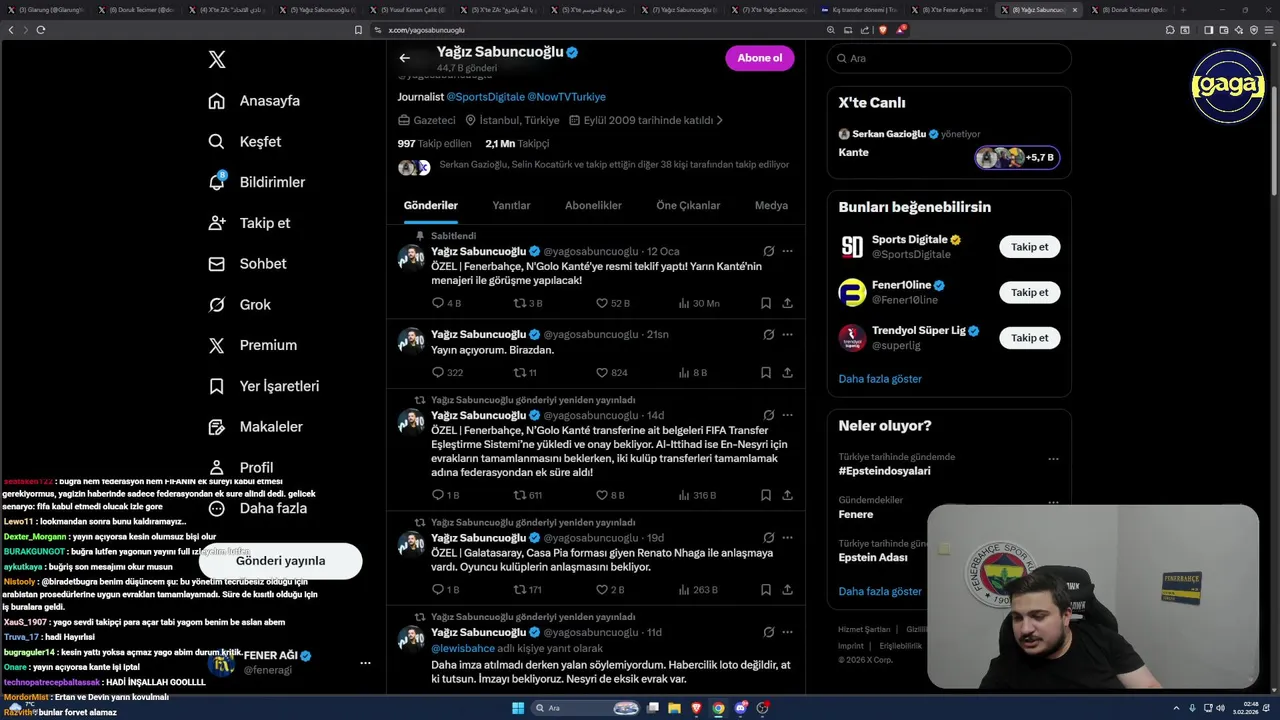The height and width of the screenshot is (720, 1280).
Task: Switch to the Abonelikler tab
Action: (x=593, y=205)
